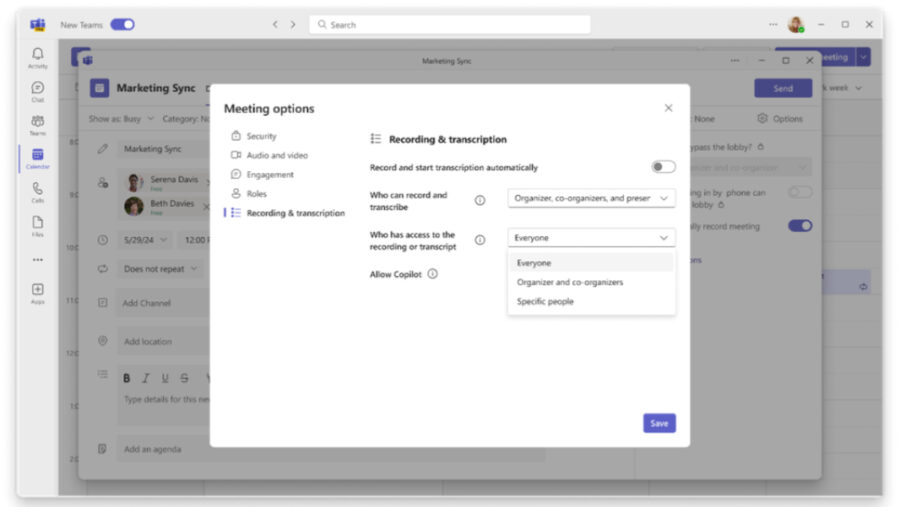Open Settings and more ellipsis in title bar
Screen dimensions: 900x507
773,25
